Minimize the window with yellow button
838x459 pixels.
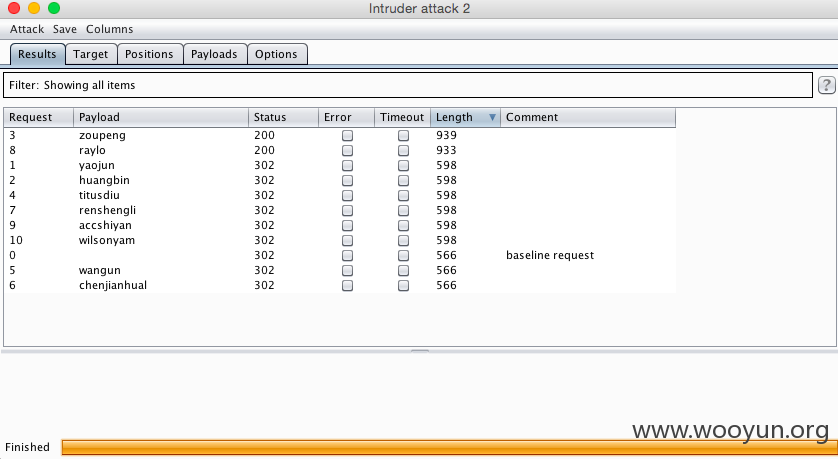click(34, 8)
